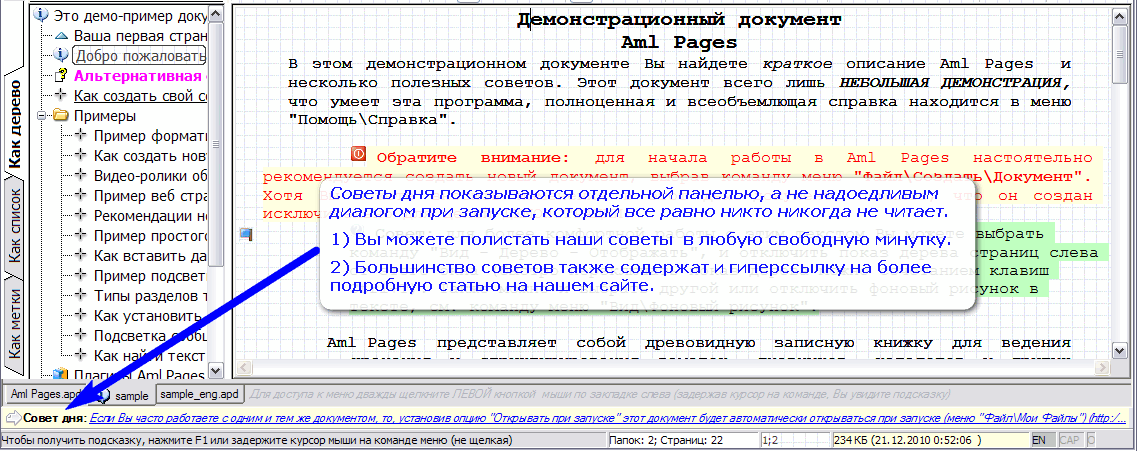Image resolution: width=1137 pixels, height=451 pixels.
Task: Click the cross icon beside 'Рекомендации'
Action: (x=80, y=215)
